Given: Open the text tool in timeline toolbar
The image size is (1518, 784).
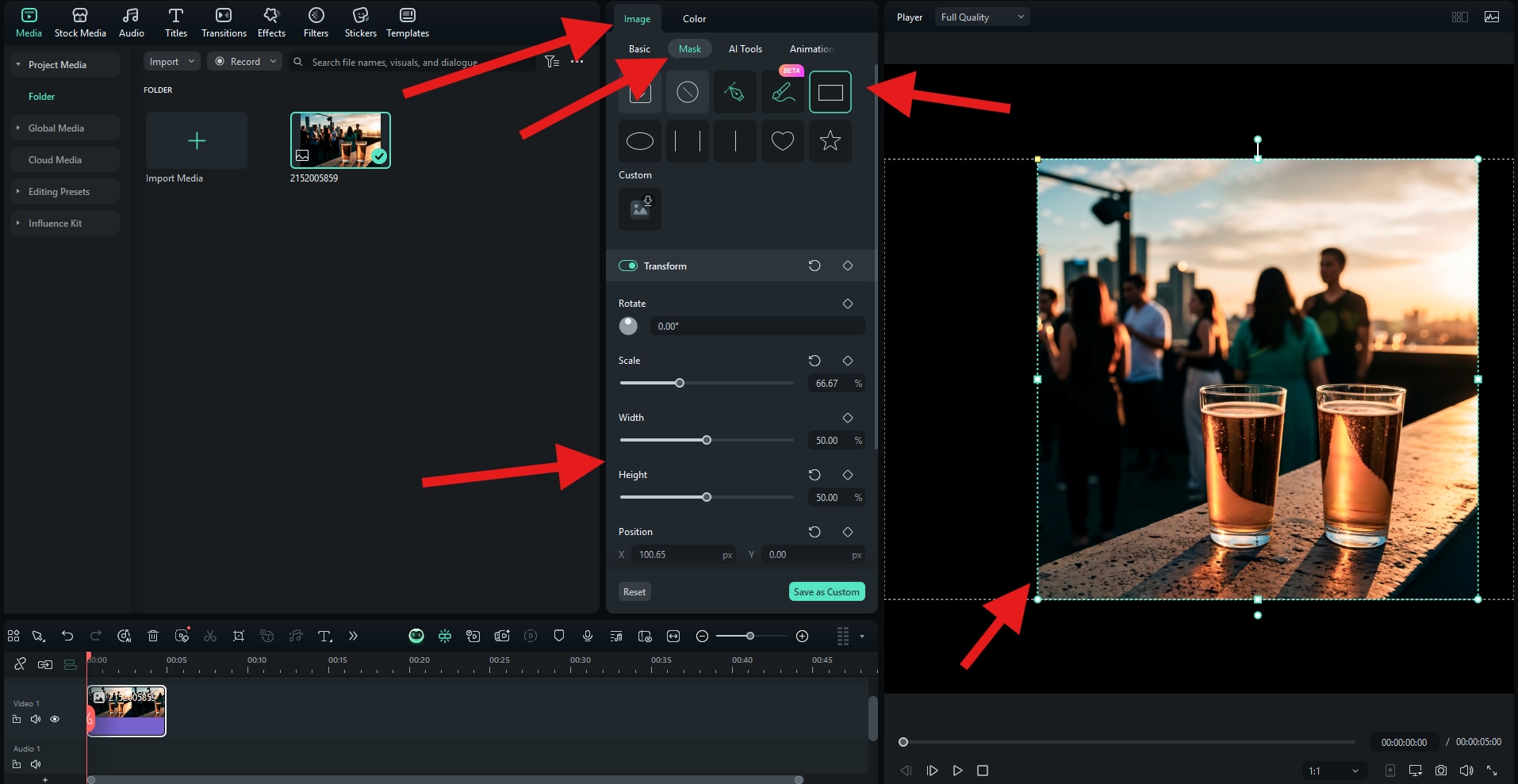Looking at the screenshot, I should tap(324, 636).
